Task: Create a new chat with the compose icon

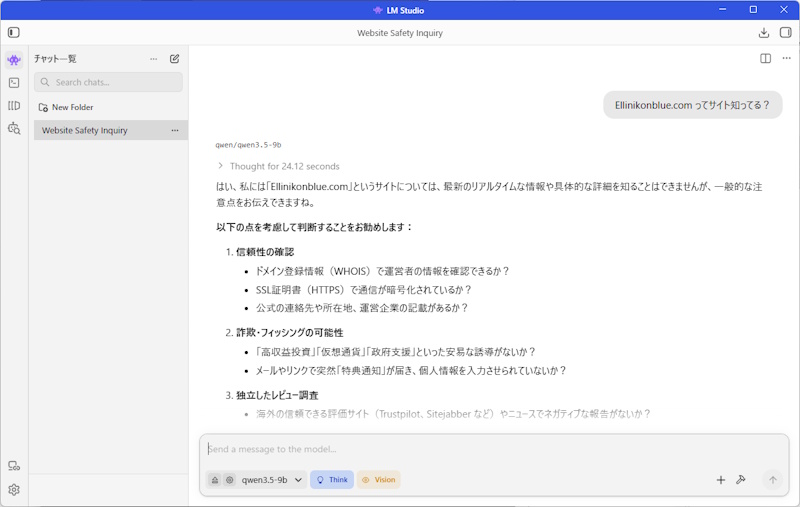Action: (x=175, y=59)
